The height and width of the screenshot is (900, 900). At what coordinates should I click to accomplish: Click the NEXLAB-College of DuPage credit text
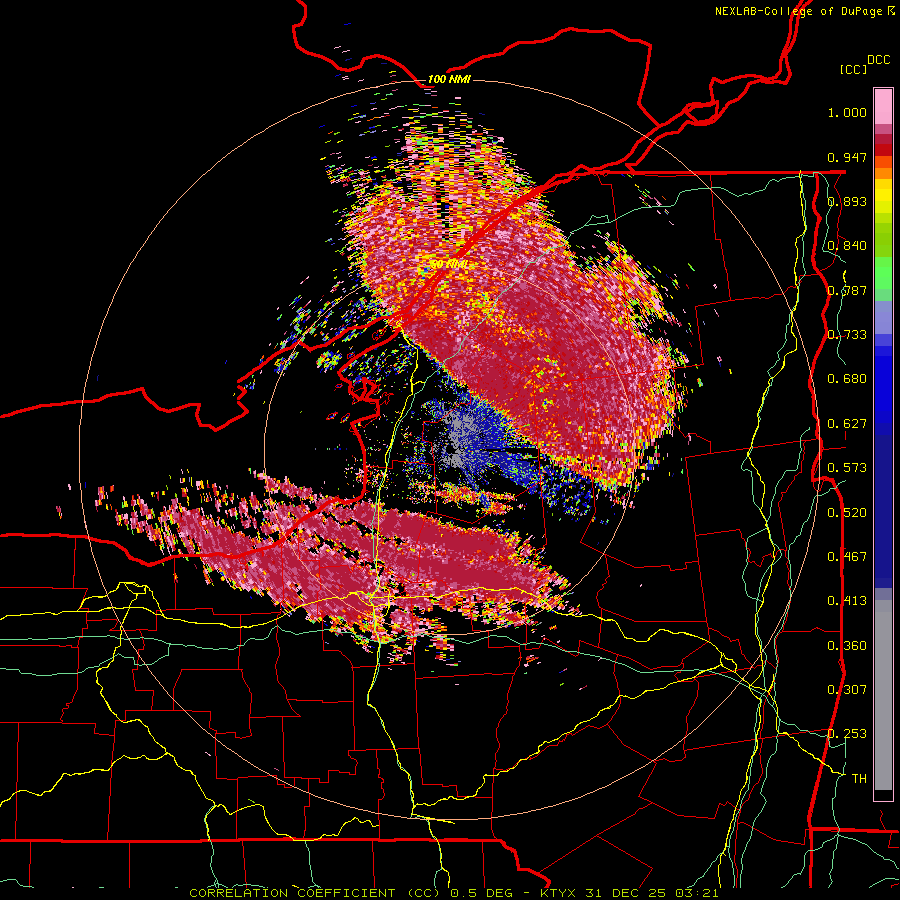click(x=804, y=11)
